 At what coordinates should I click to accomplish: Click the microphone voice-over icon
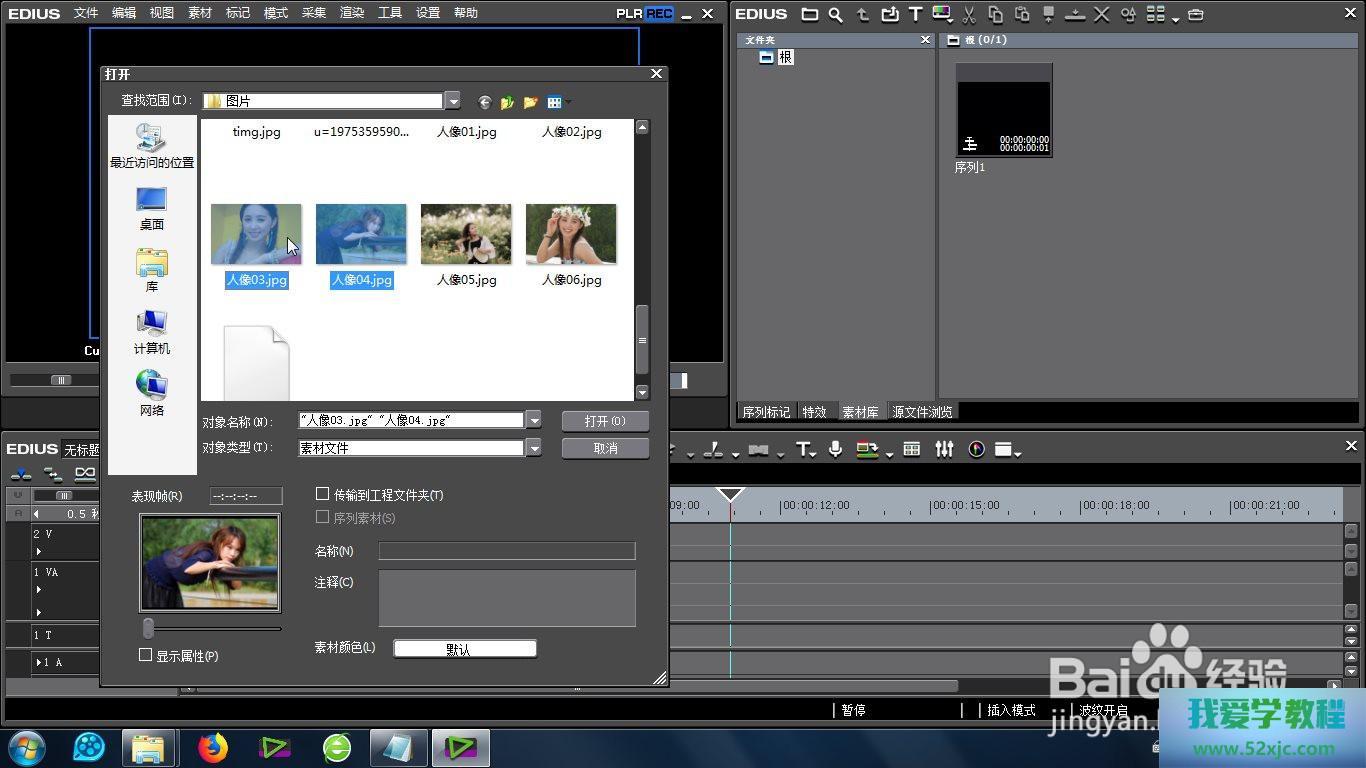click(835, 450)
